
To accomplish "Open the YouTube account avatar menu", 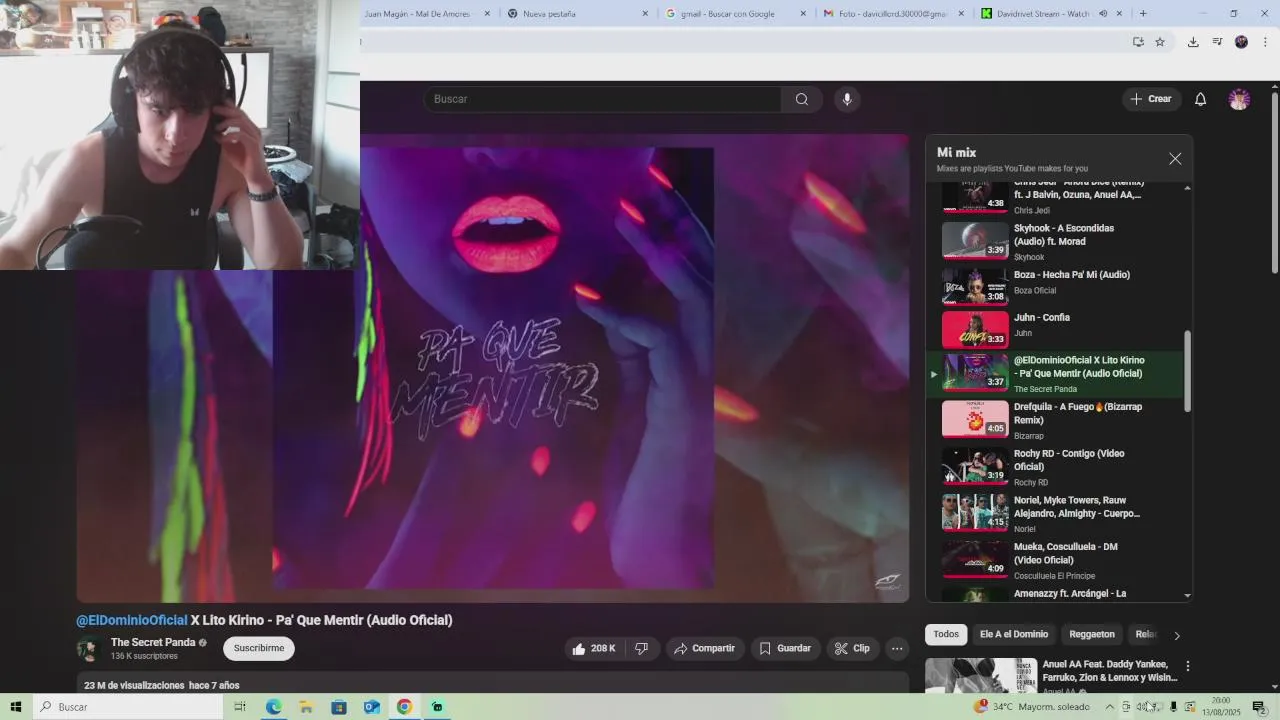I will [x=1239, y=99].
